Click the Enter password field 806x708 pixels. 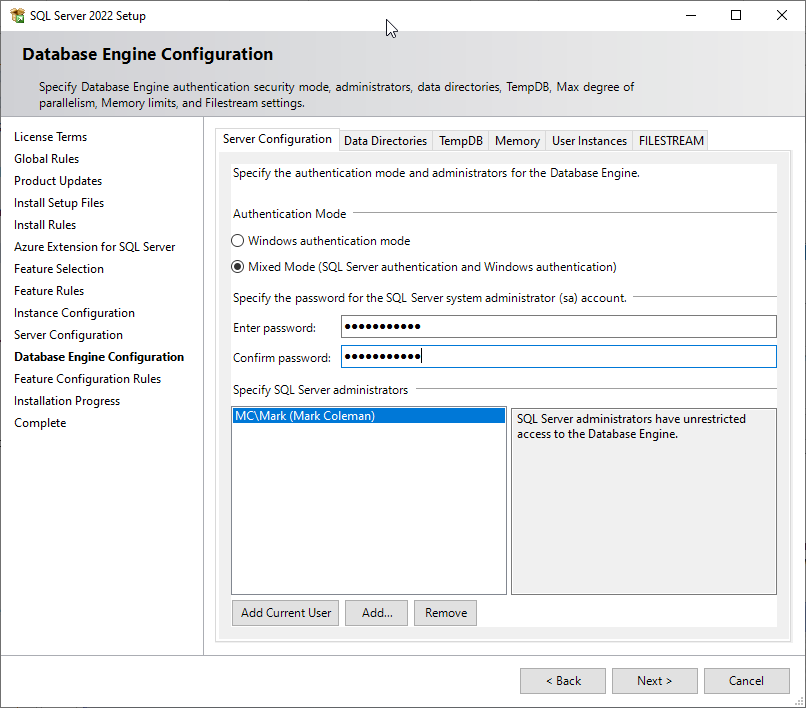pyautogui.click(x=558, y=327)
